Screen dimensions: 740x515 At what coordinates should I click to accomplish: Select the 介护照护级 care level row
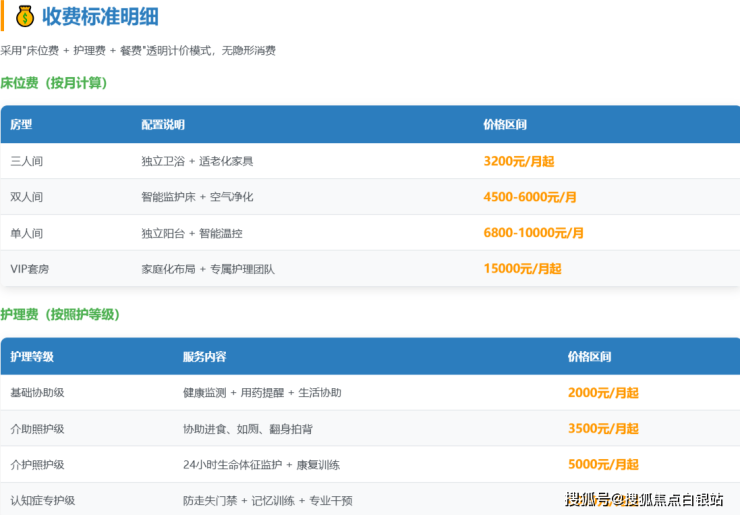click(37, 465)
